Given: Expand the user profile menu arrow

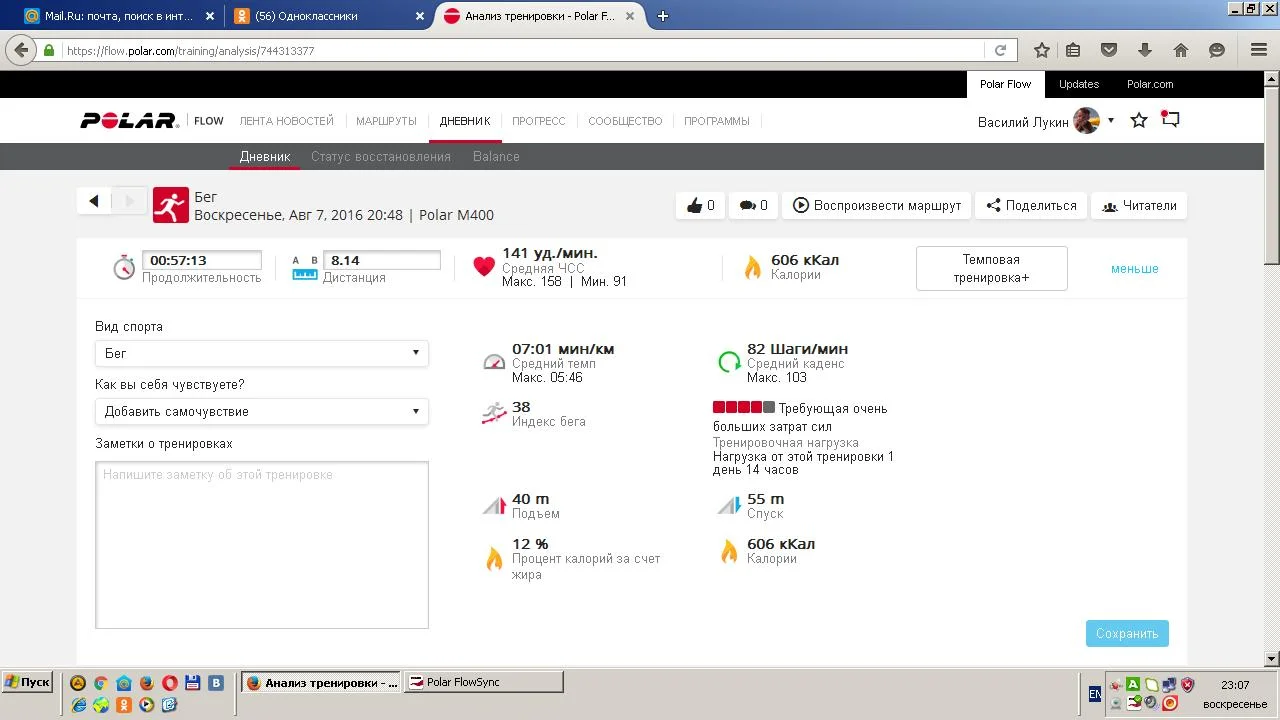Looking at the screenshot, I should tap(1111, 121).
